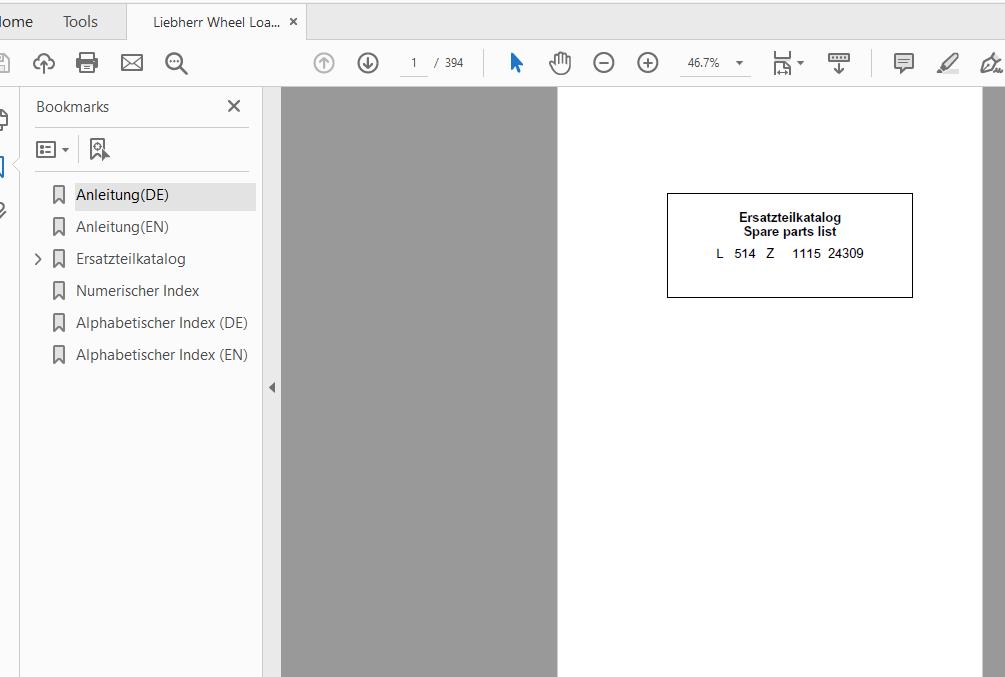
Task: Zoom in with plus circle
Action: pos(648,63)
